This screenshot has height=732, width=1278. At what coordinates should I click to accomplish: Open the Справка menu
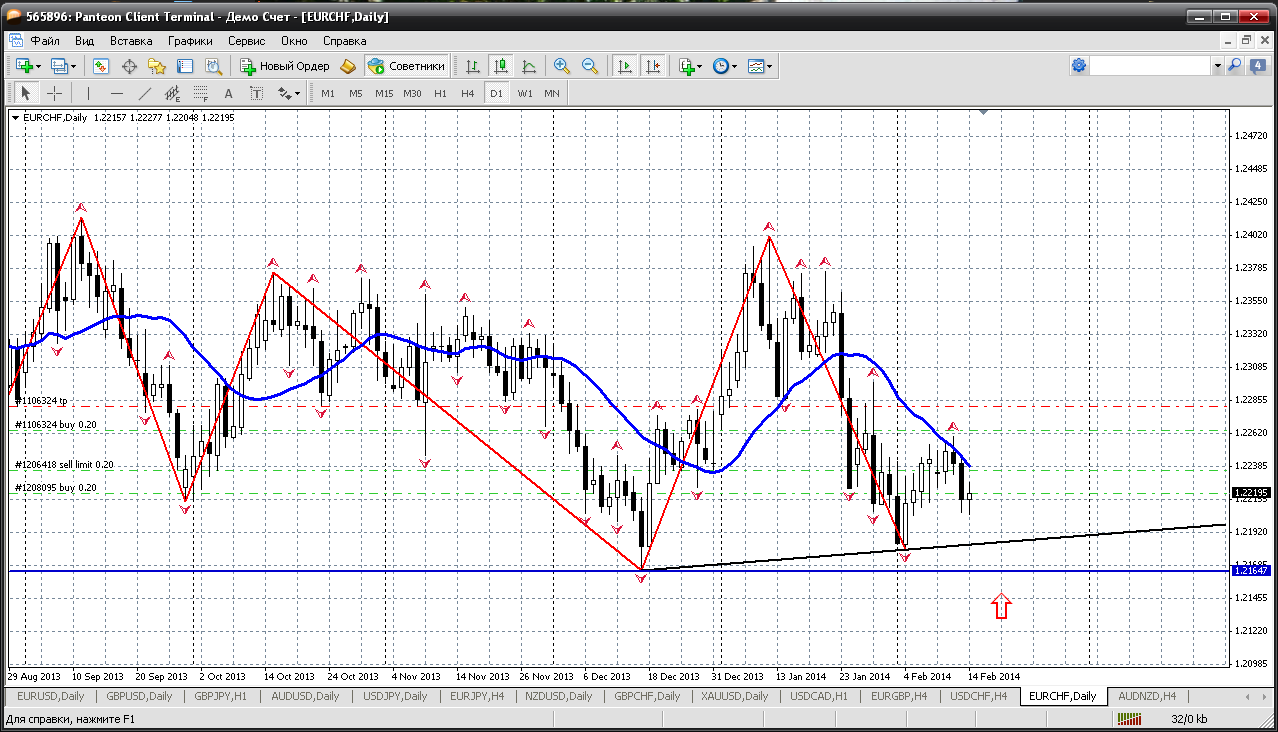pyautogui.click(x=344, y=41)
